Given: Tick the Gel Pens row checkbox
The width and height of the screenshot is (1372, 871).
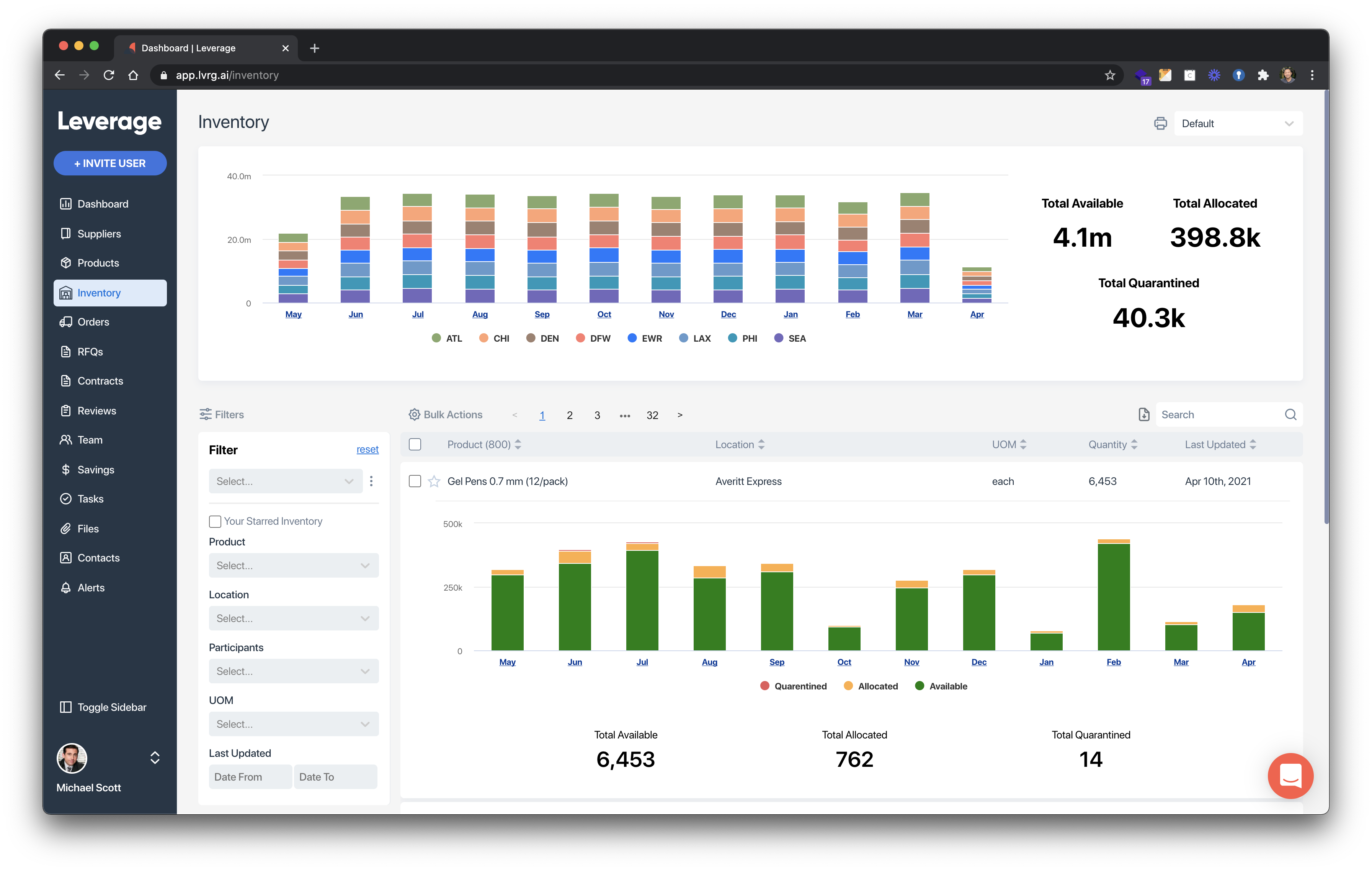Looking at the screenshot, I should (x=415, y=481).
